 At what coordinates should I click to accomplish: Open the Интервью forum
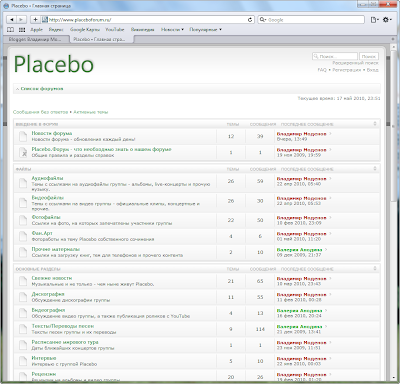click(x=44, y=358)
